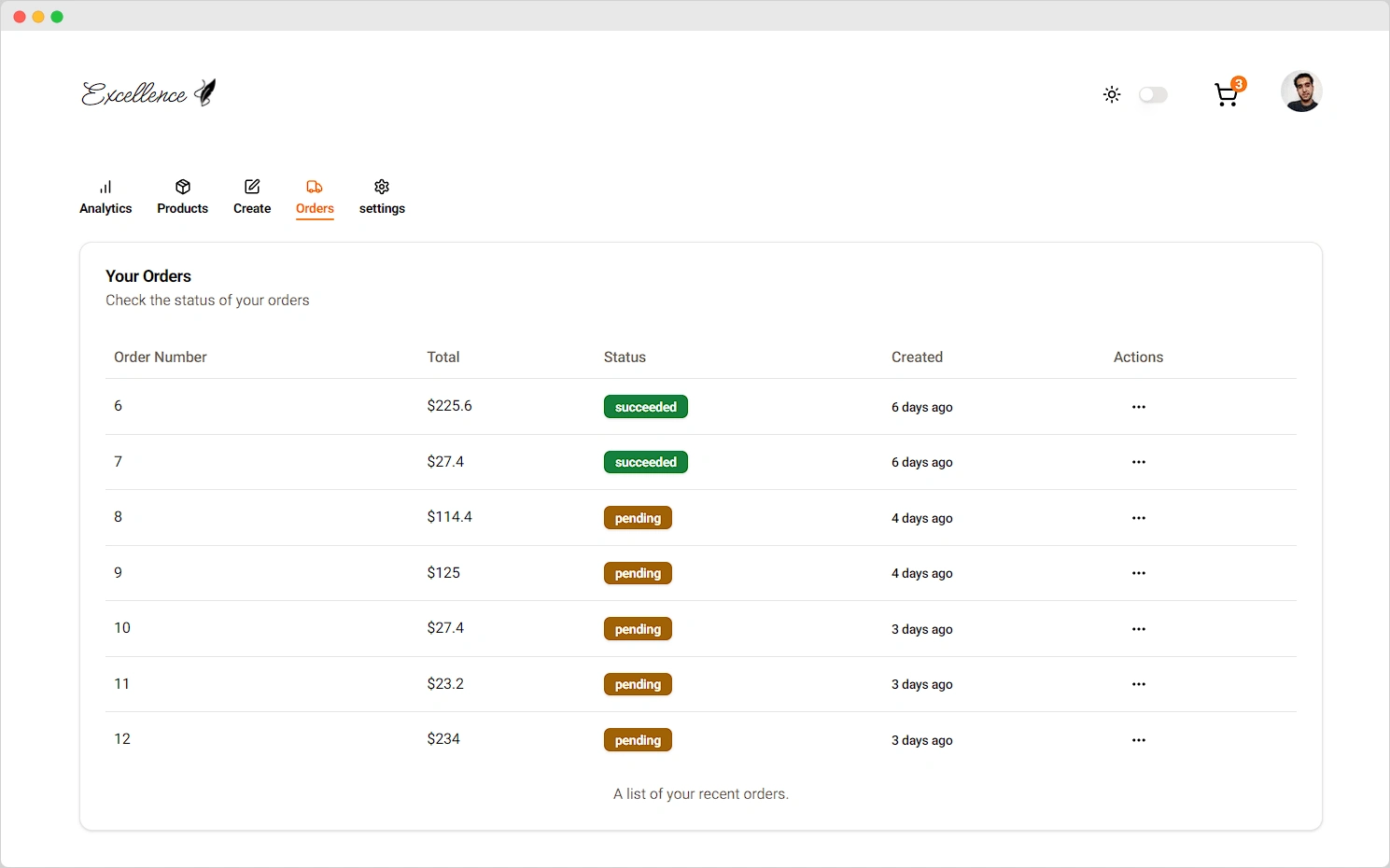
Task: Select the $23.2 total cell
Action: [x=445, y=684]
